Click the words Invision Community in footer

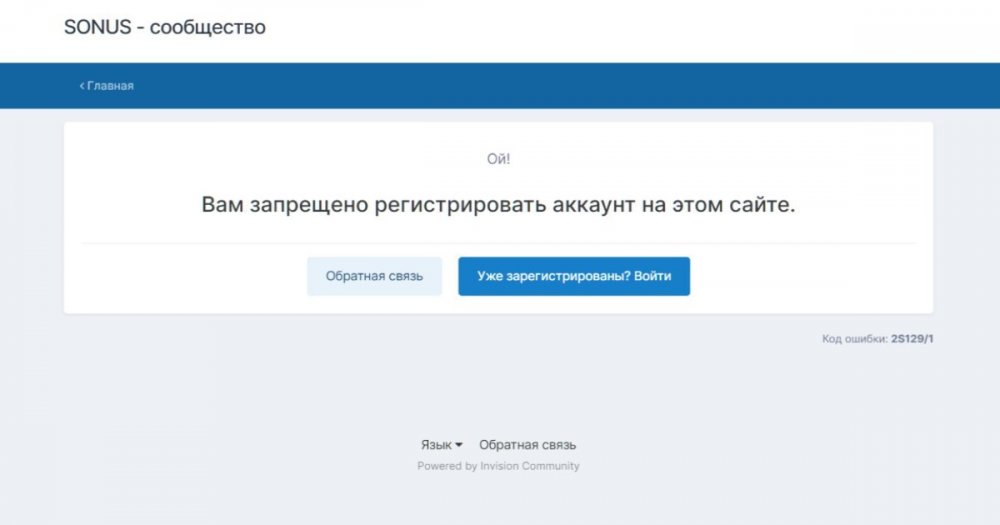coord(529,466)
